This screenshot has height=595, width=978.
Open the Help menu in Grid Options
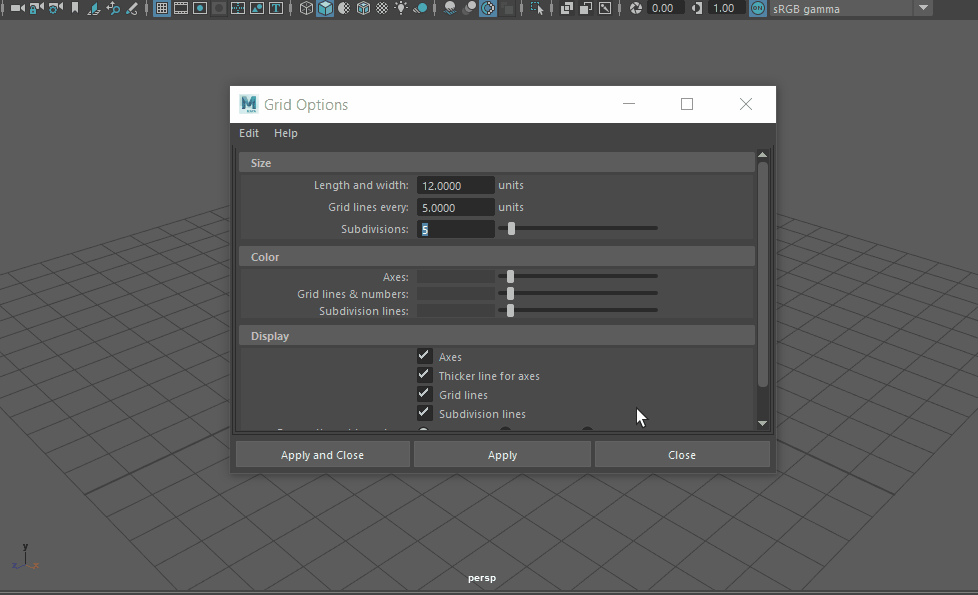point(286,133)
